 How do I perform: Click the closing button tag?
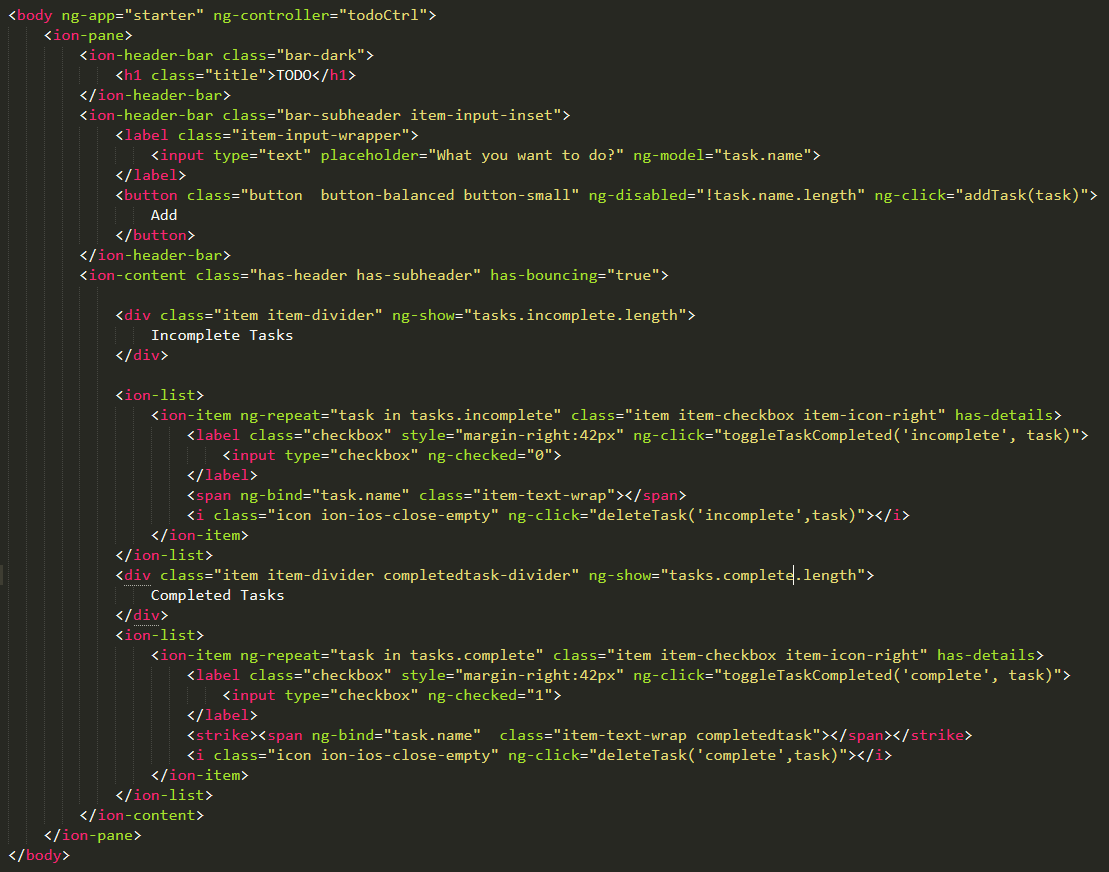tap(155, 236)
